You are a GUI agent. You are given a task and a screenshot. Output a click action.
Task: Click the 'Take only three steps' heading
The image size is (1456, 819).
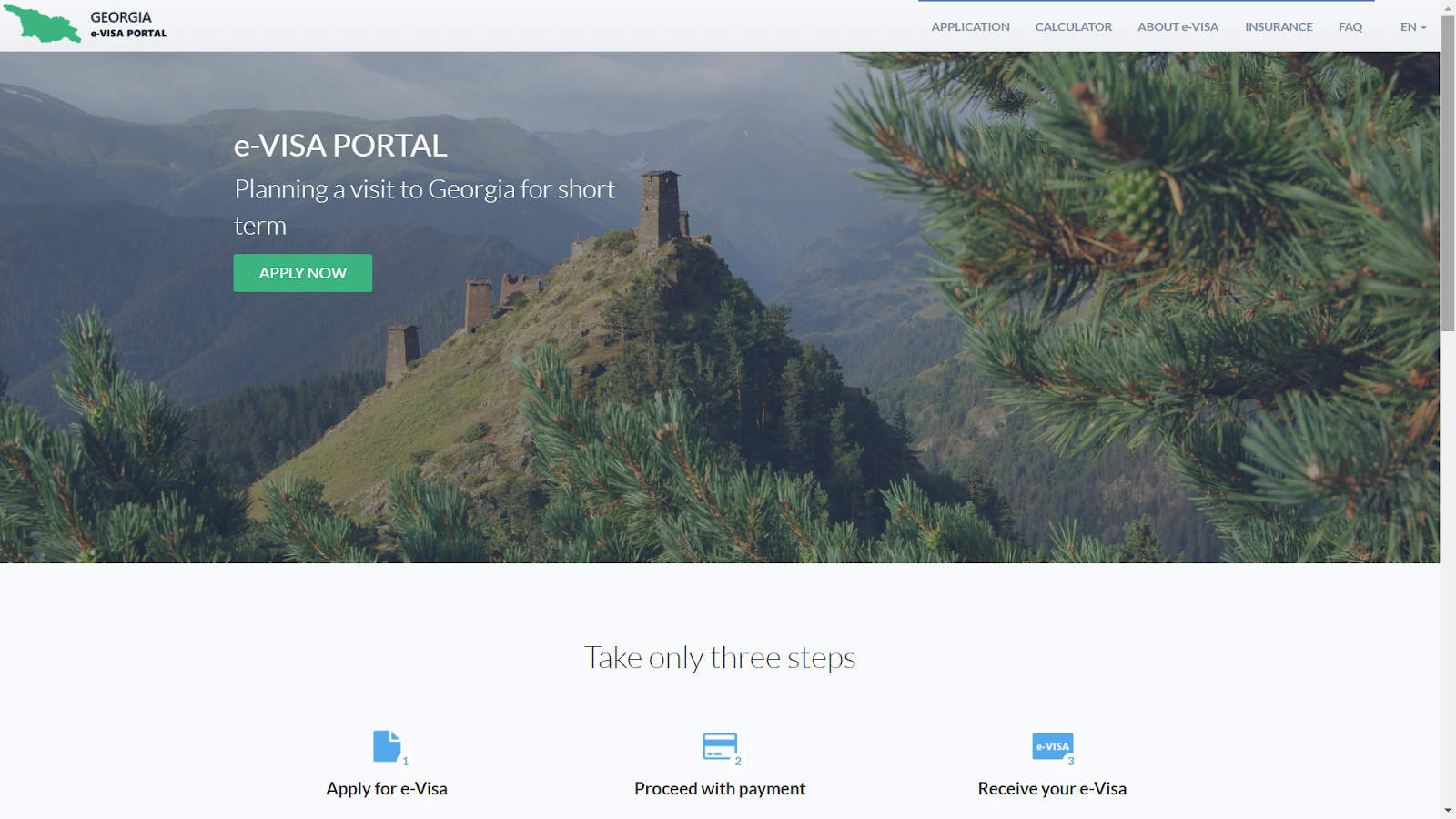click(x=720, y=657)
